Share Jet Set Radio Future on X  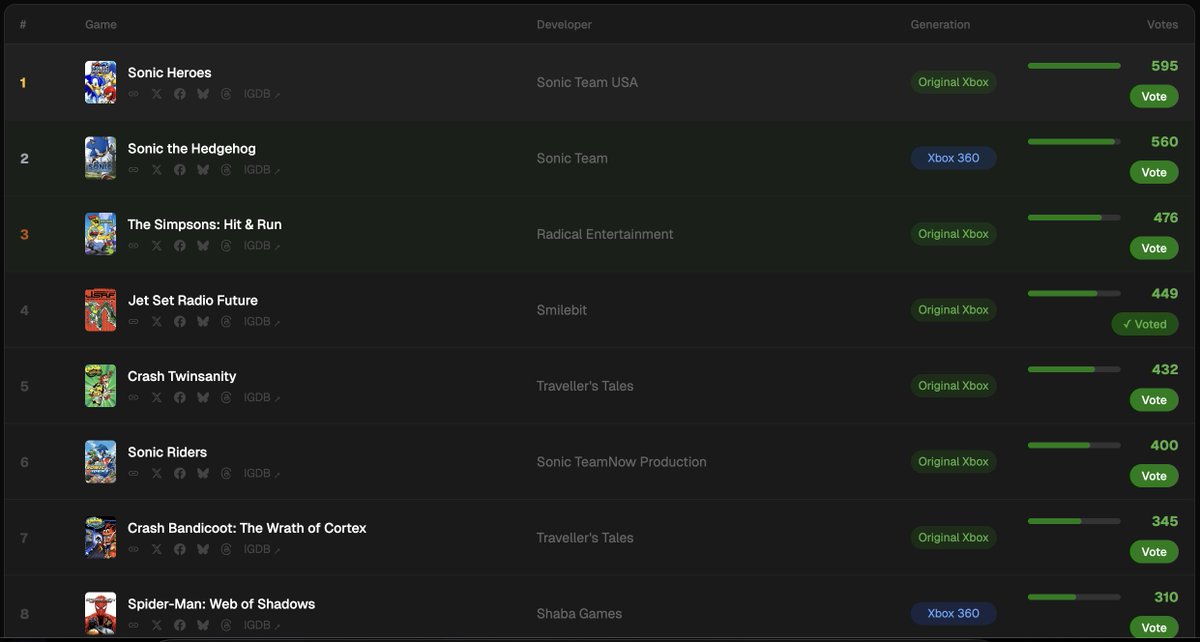pyautogui.click(x=156, y=322)
